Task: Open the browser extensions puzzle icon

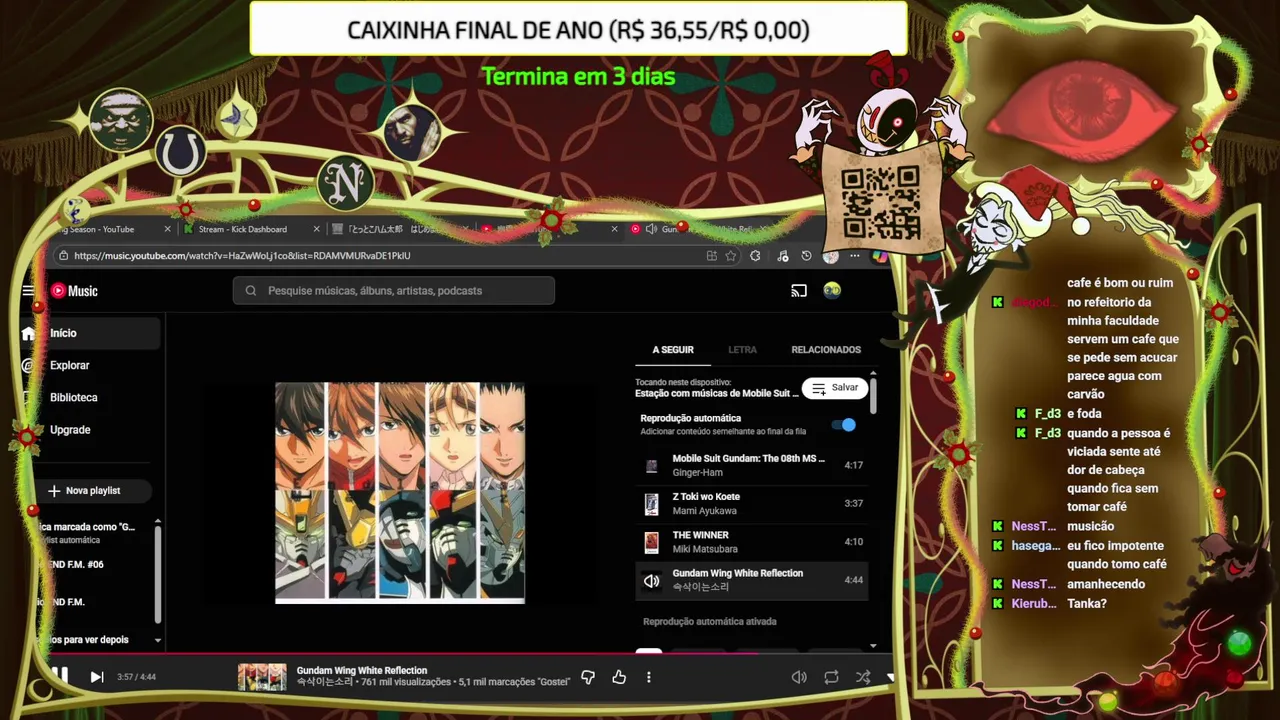Action: tap(755, 256)
